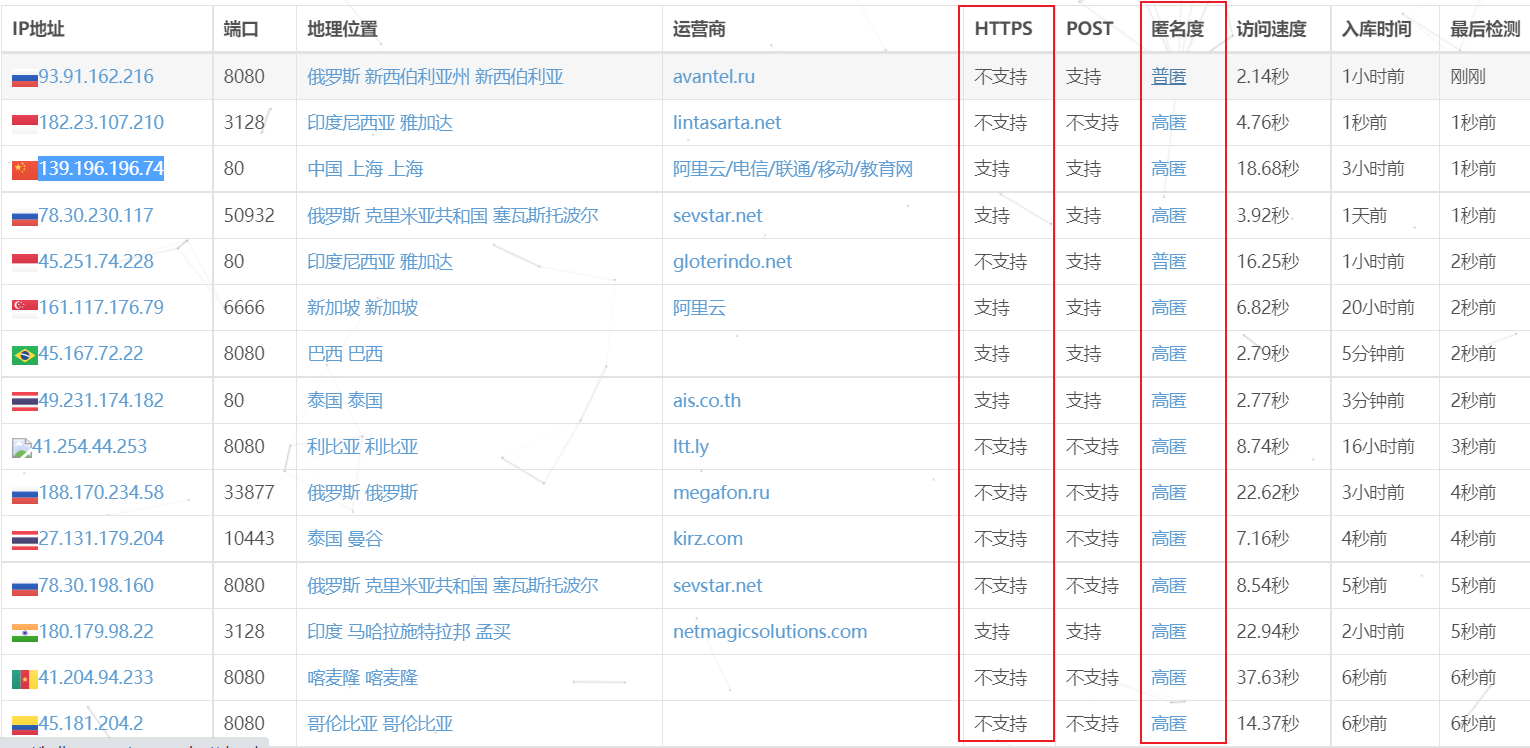Viewport: 1530px width, 748px height.
Task: Click location 印度 马哈拉施特拉邦 孟买
Action: [x=409, y=631]
